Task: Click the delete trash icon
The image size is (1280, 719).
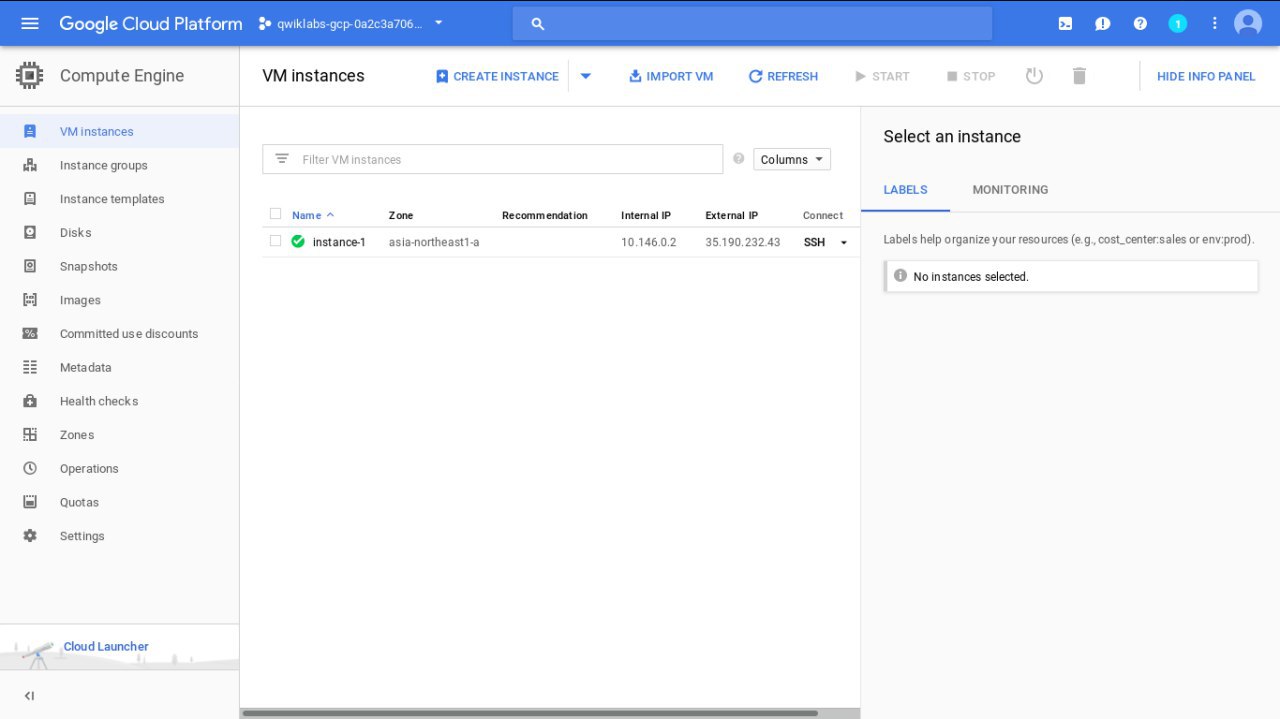Action: 1079,76
